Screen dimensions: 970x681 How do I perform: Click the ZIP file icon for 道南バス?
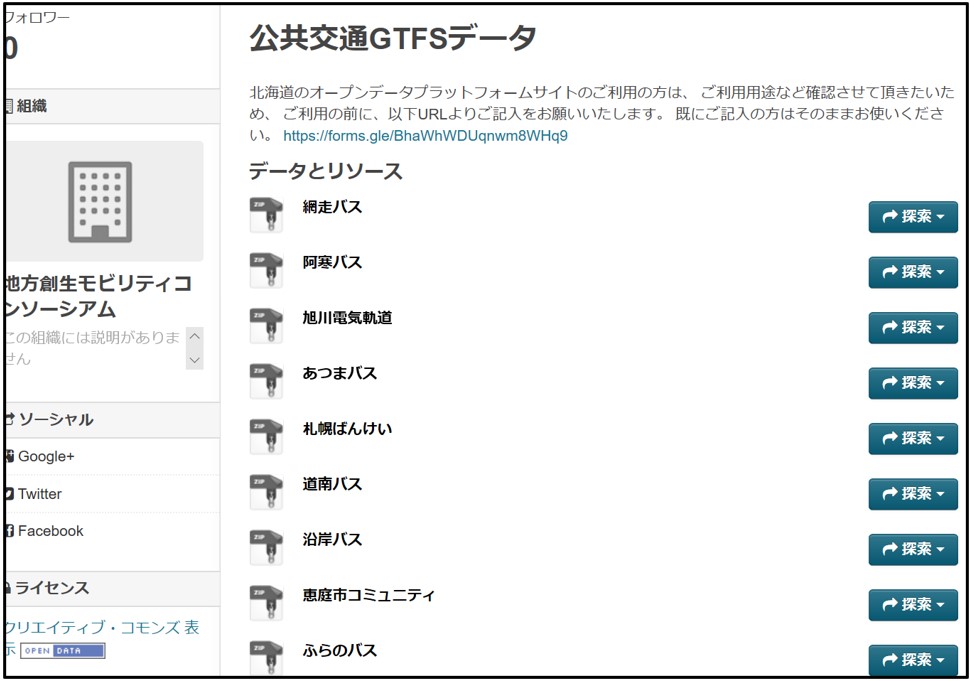point(266,492)
